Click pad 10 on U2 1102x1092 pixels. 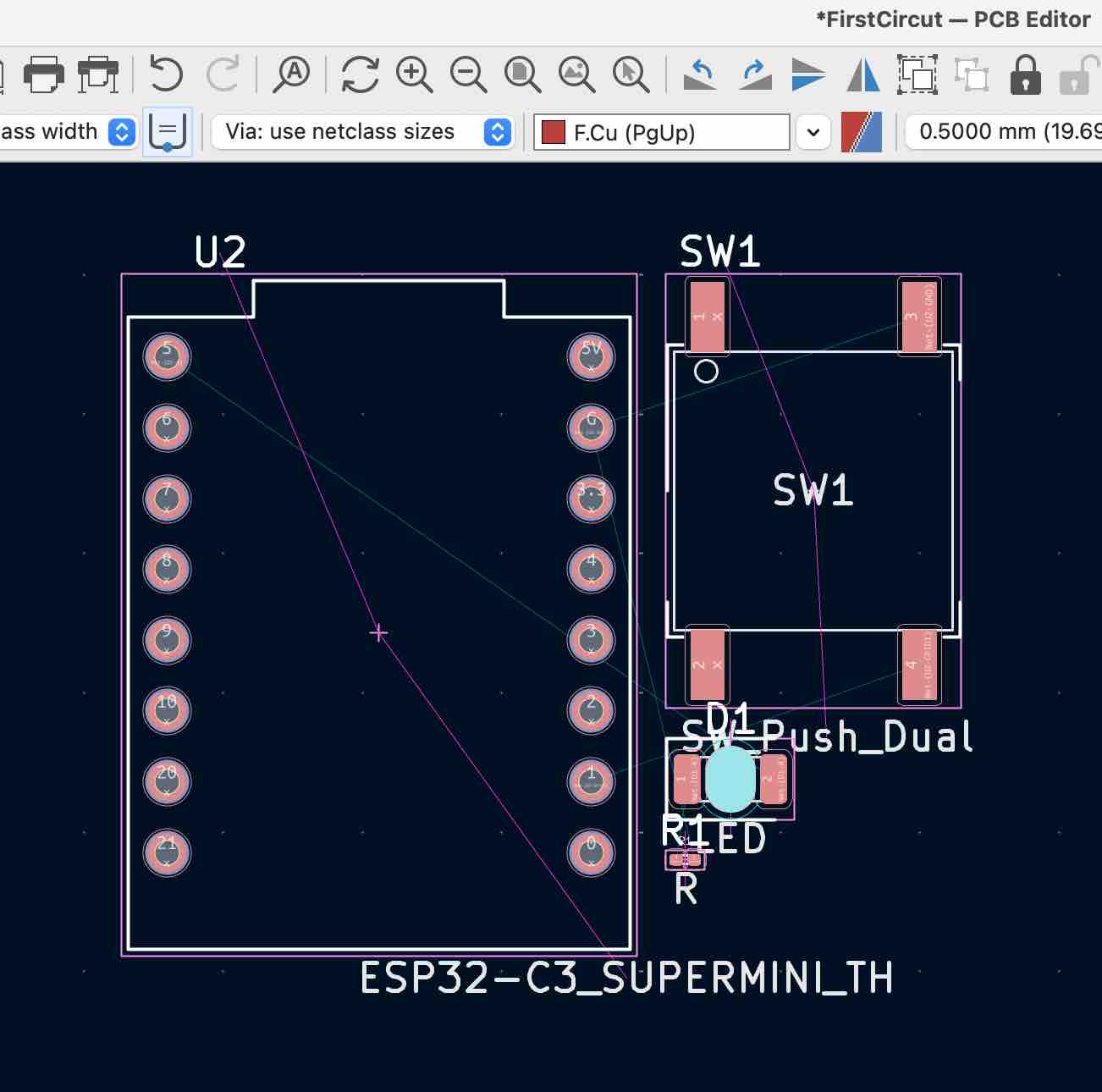(168, 710)
